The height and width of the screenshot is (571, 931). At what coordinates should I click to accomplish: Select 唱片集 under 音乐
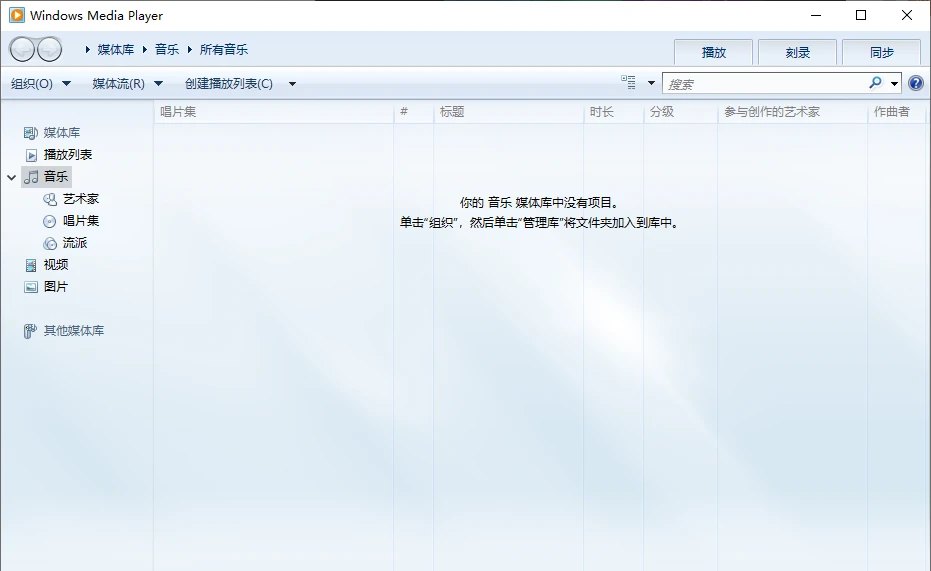pos(81,221)
